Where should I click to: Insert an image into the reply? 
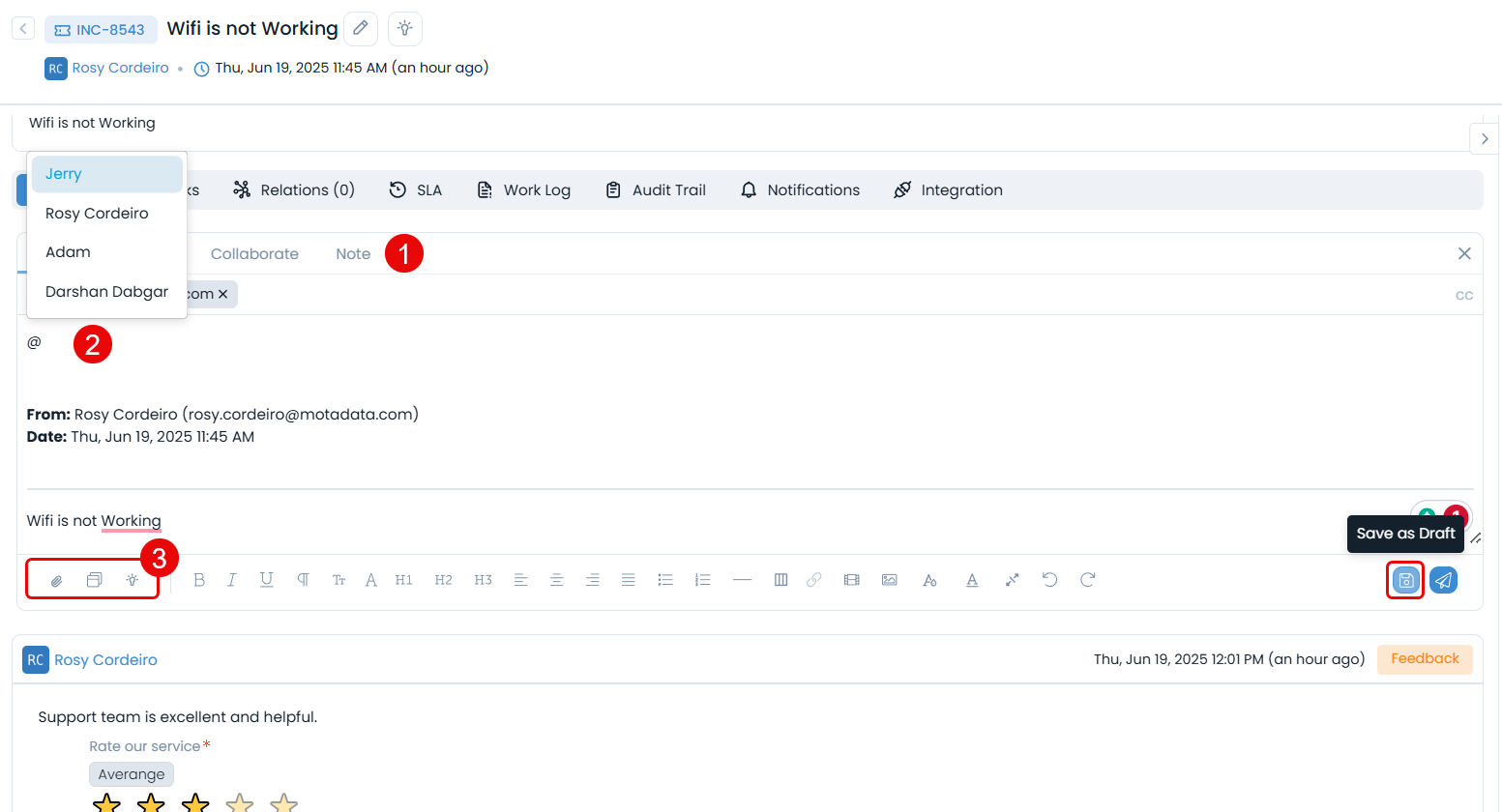(x=889, y=579)
